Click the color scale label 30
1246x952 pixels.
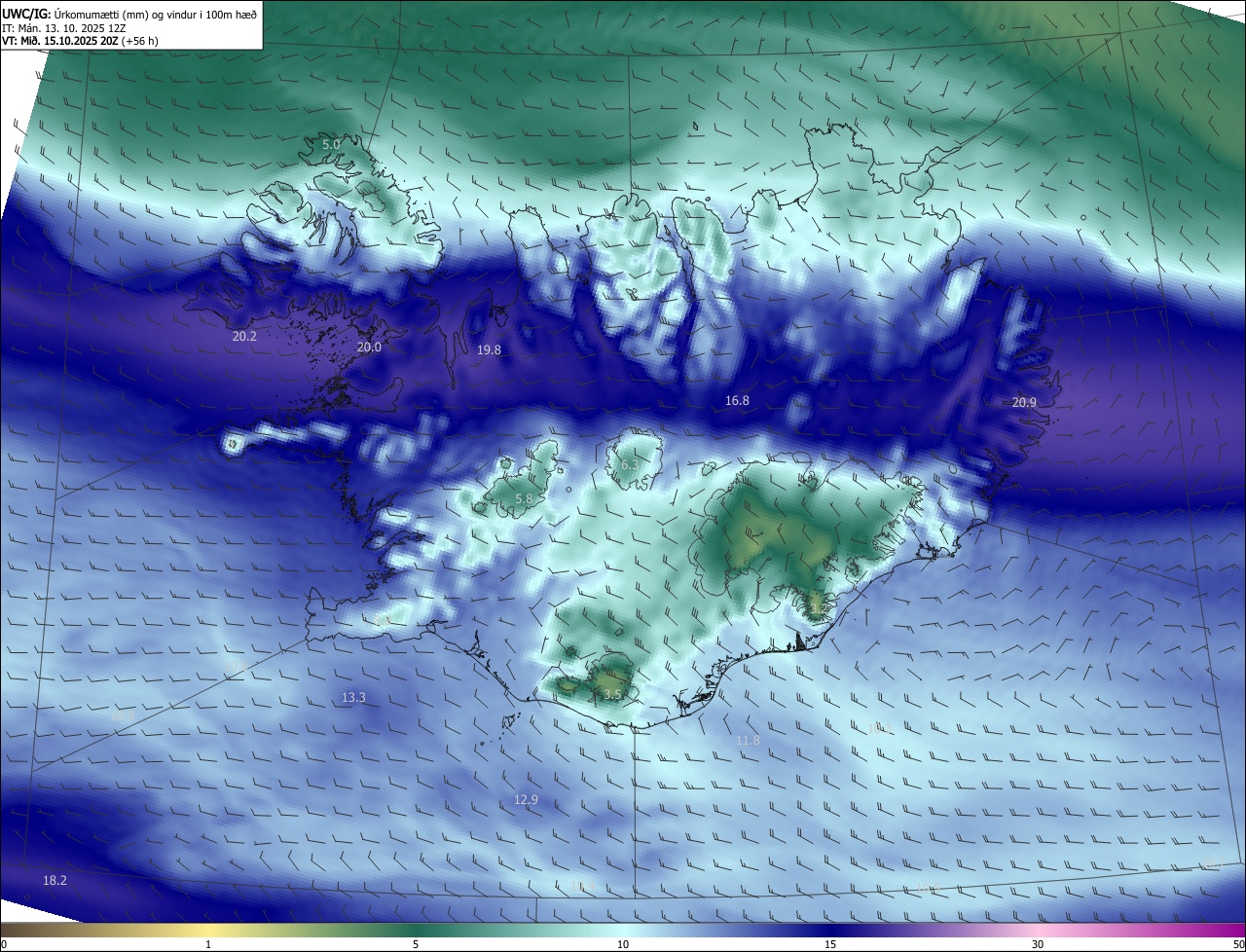(x=1038, y=944)
